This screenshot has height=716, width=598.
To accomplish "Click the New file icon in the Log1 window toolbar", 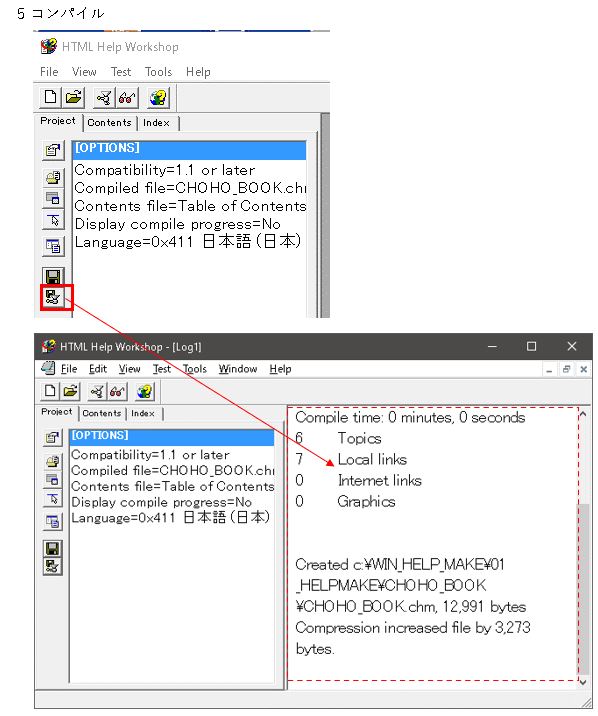I will tap(50, 391).
